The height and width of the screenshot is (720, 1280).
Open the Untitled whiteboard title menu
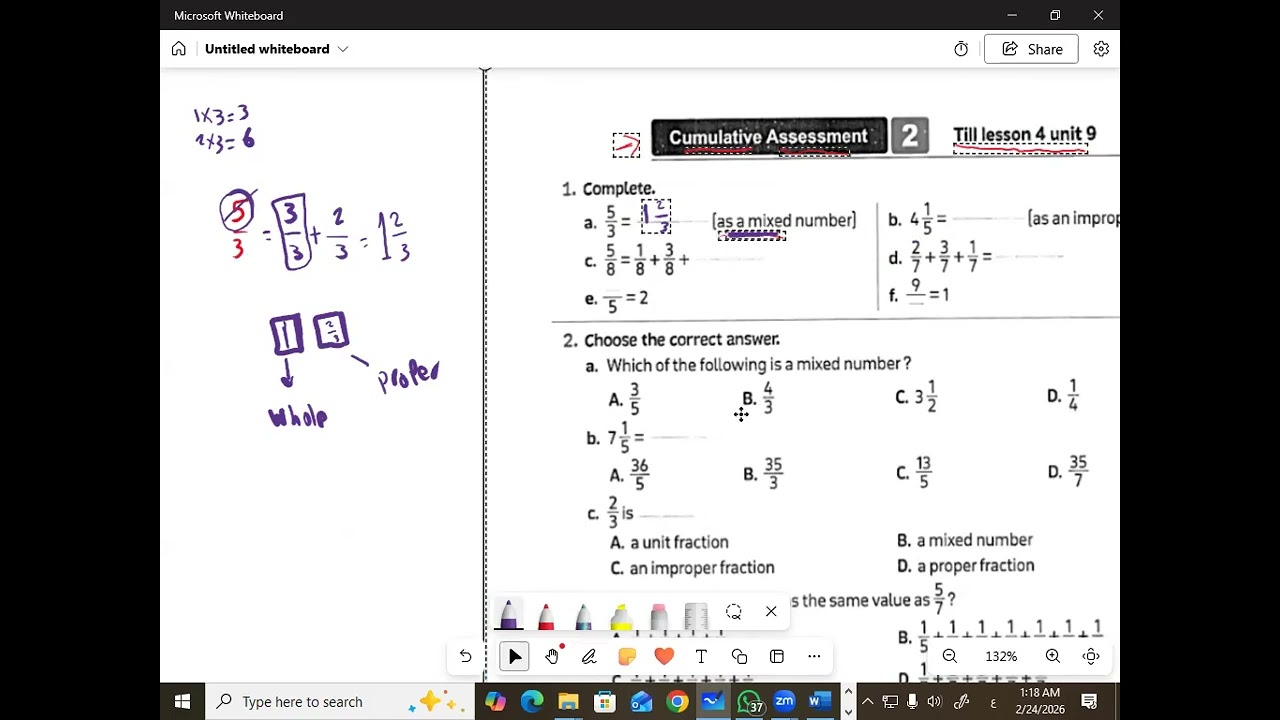click(277, 49)
